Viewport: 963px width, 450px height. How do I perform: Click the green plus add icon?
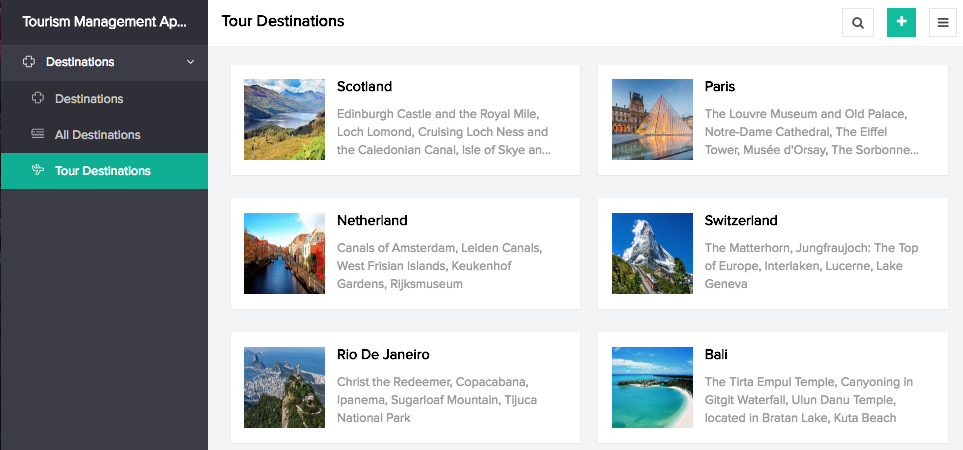(x=901, y=22)
